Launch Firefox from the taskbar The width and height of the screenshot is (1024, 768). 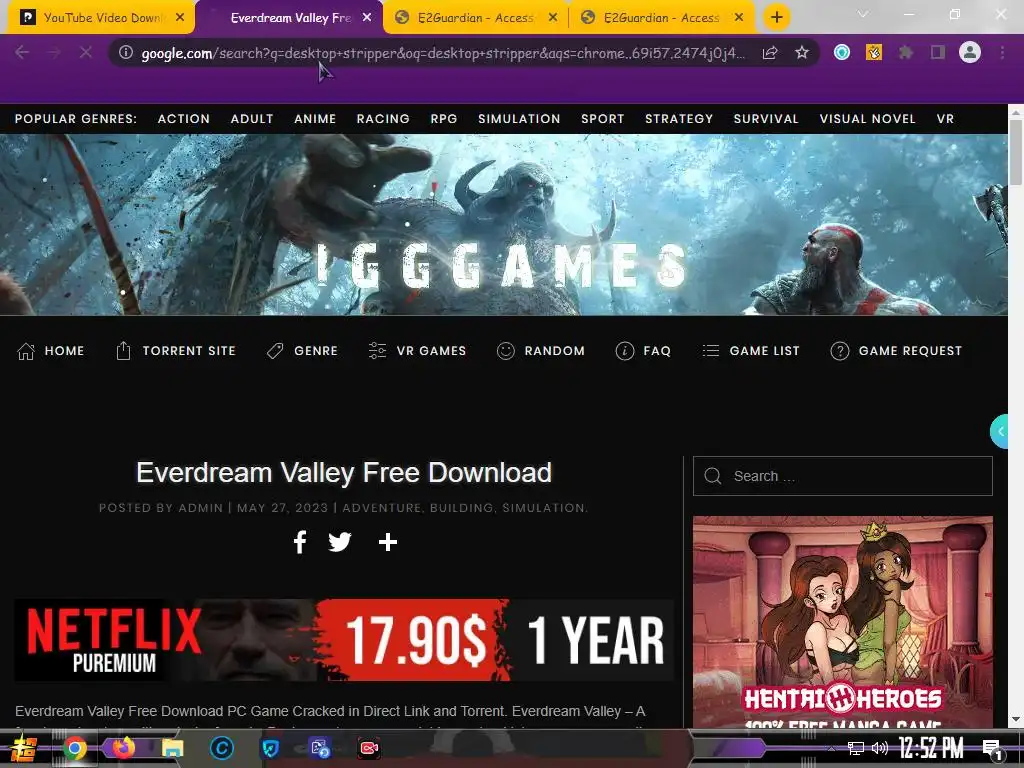click(123, 748)
